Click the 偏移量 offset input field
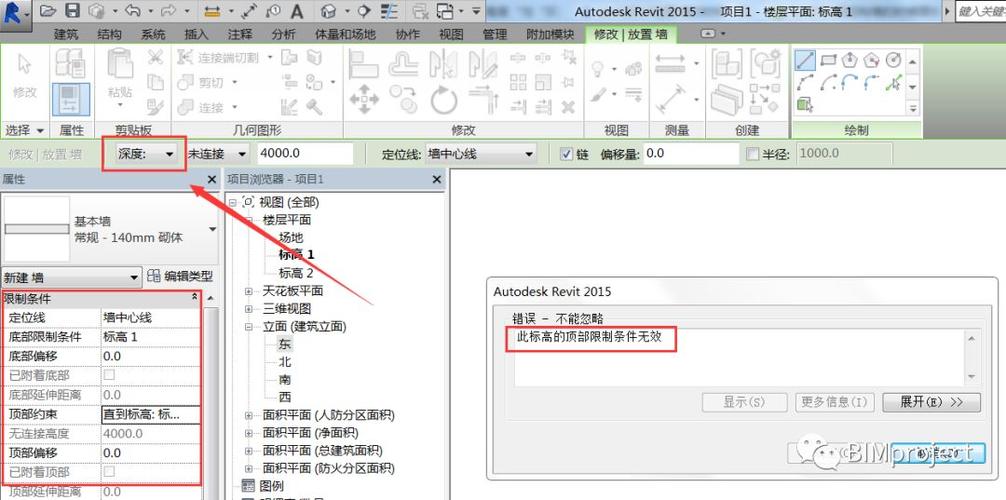This screenshot has height=500, width=1006. pyautogui.click(x=692, y=153)
